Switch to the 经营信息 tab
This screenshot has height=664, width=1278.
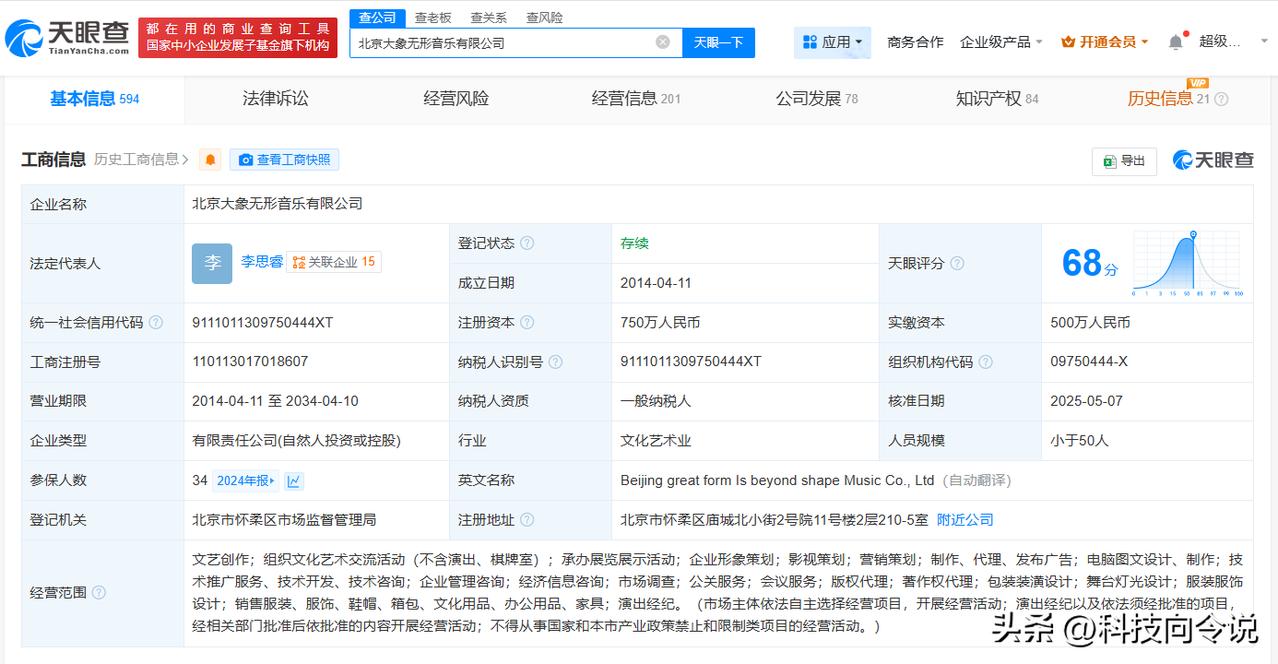point(636,99)
